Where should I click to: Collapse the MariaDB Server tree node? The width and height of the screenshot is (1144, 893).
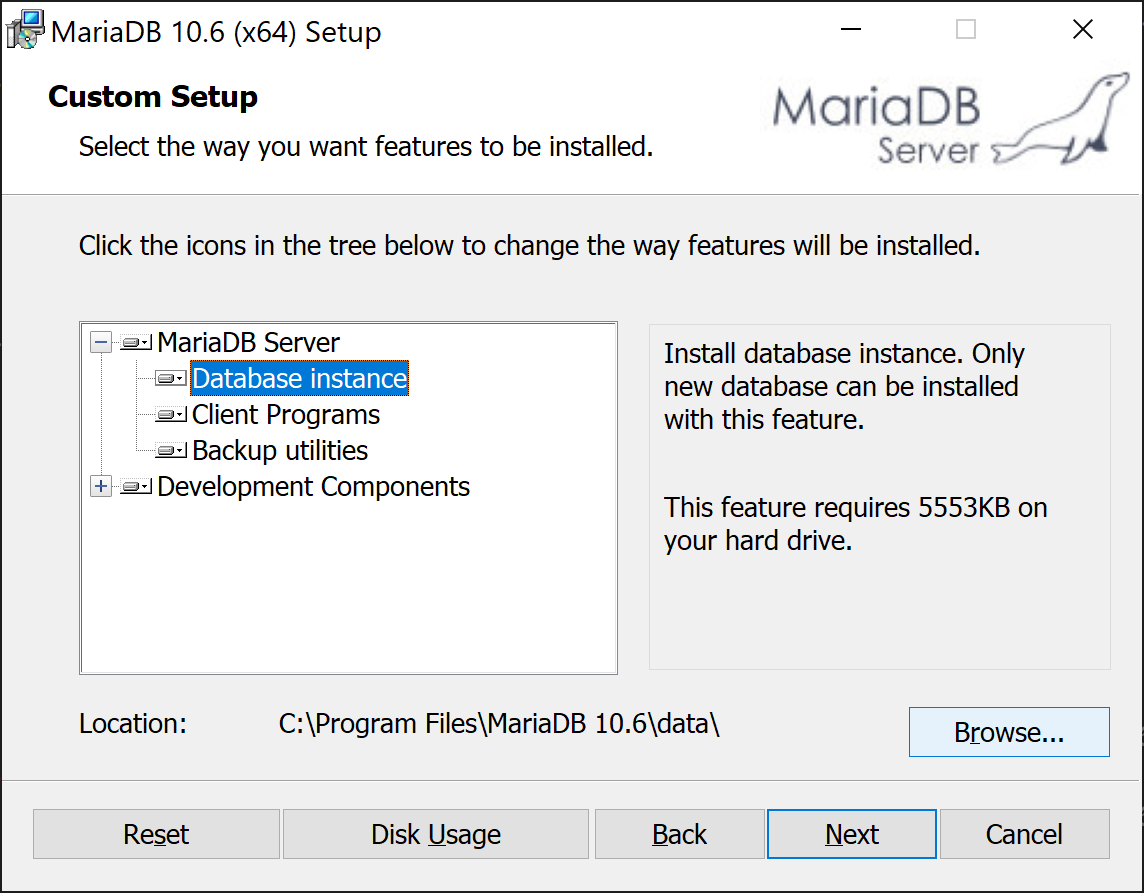click(101, 343)
